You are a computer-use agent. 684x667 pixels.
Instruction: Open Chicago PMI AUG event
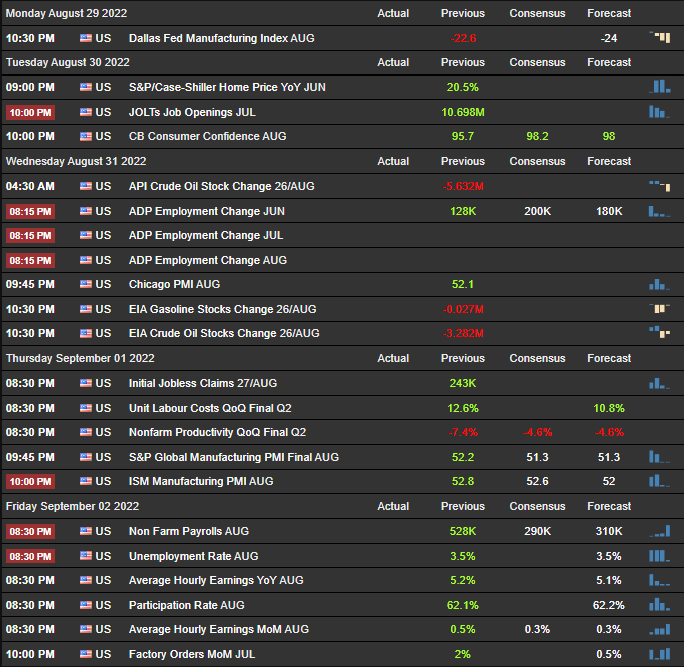(174, 284)
